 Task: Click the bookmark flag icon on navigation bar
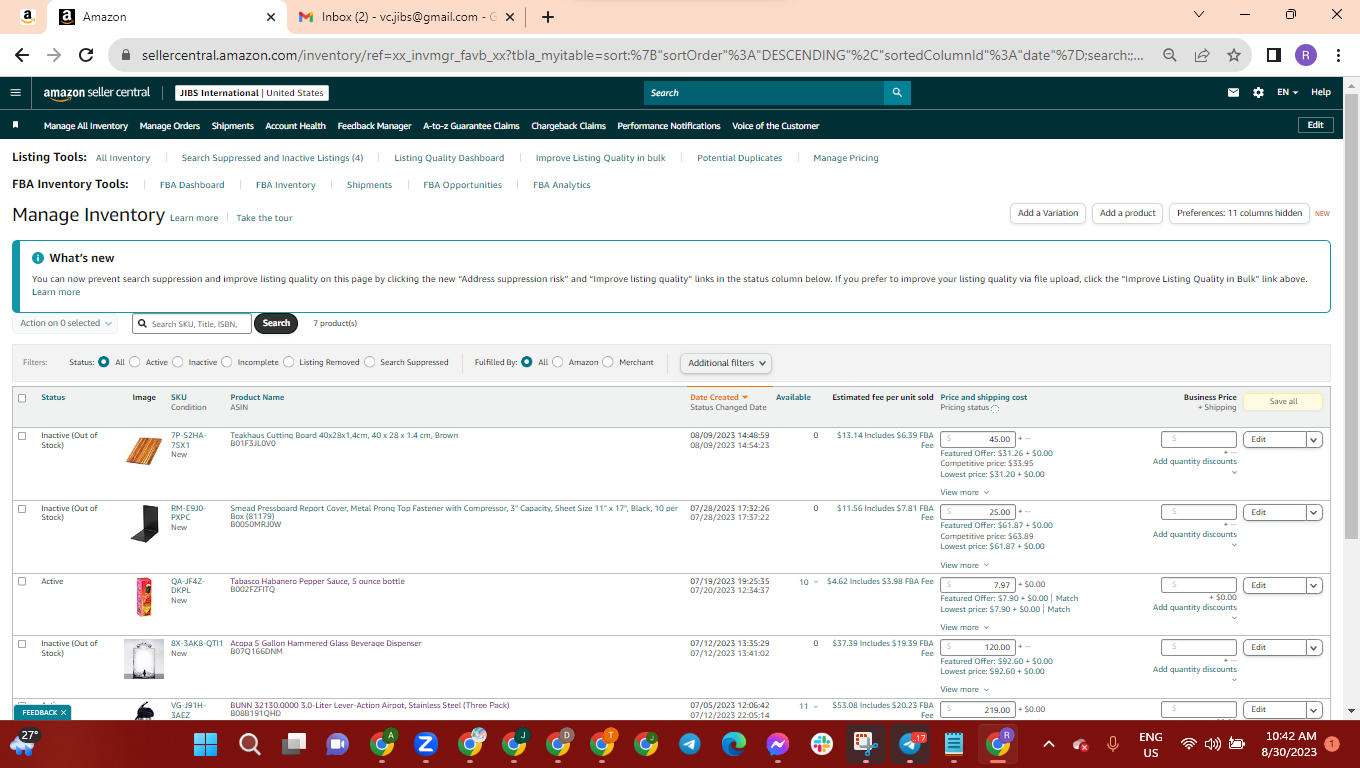pos(16,126)
